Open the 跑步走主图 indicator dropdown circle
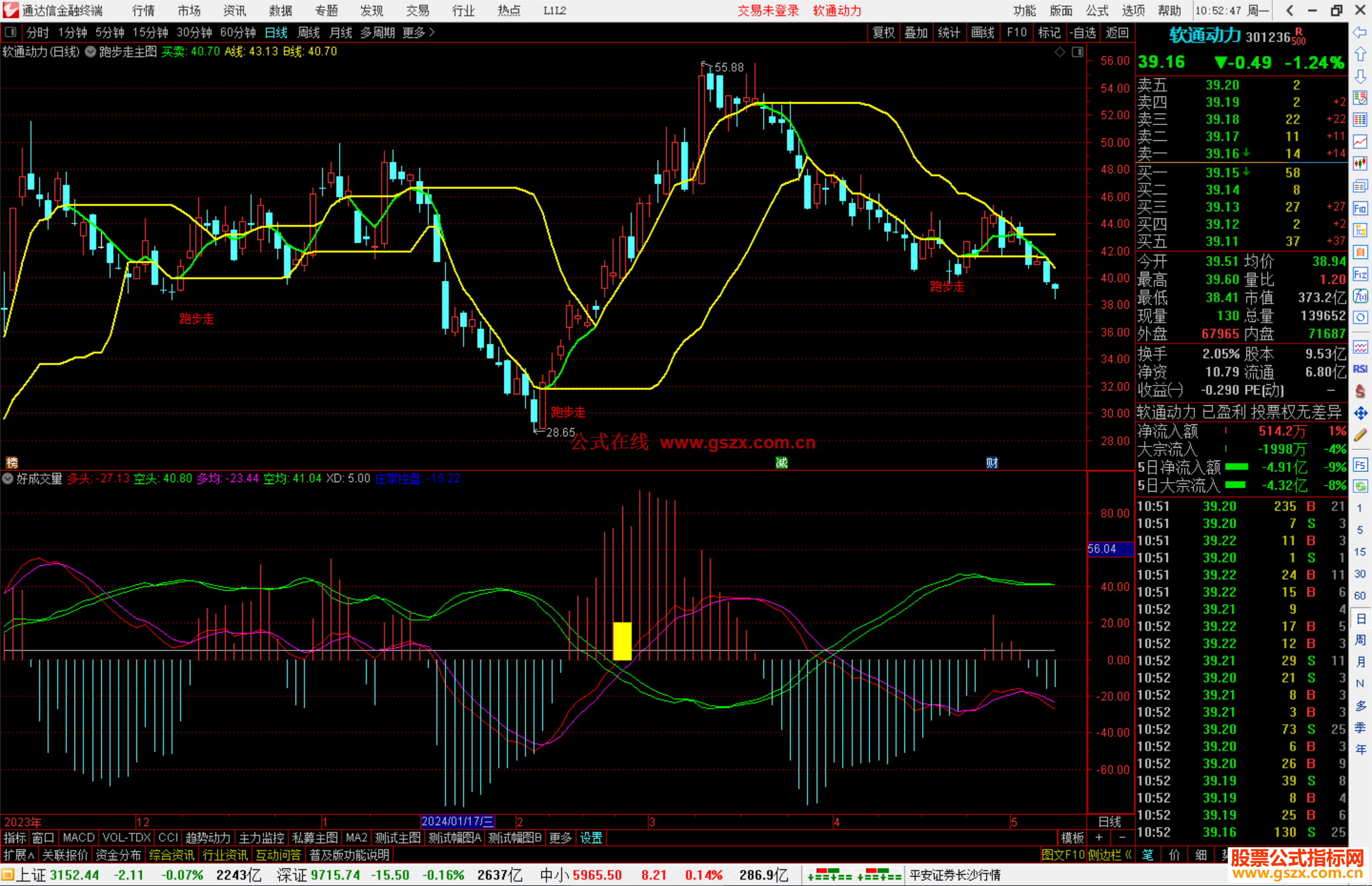1372x886 pixels. coord(90,52)
